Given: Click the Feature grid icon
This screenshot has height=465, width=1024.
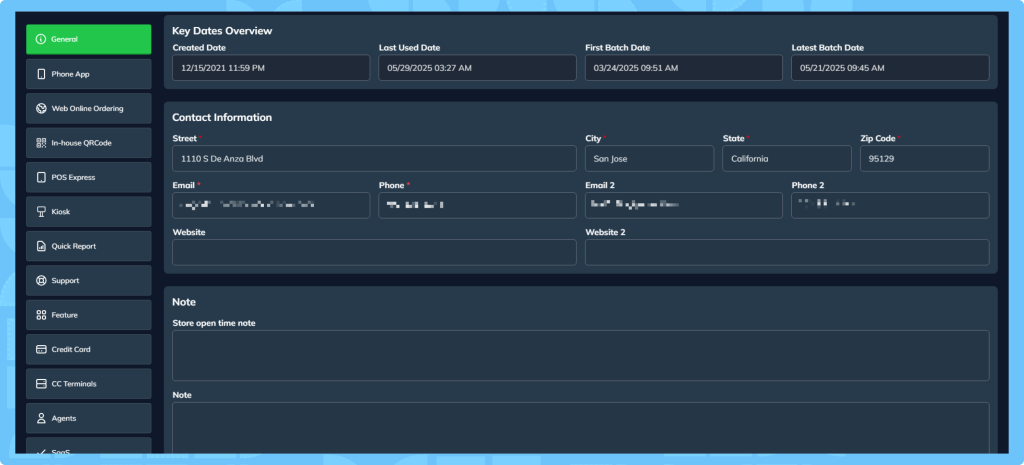Looking at the screenshot, I should click(x=41, y=315).
